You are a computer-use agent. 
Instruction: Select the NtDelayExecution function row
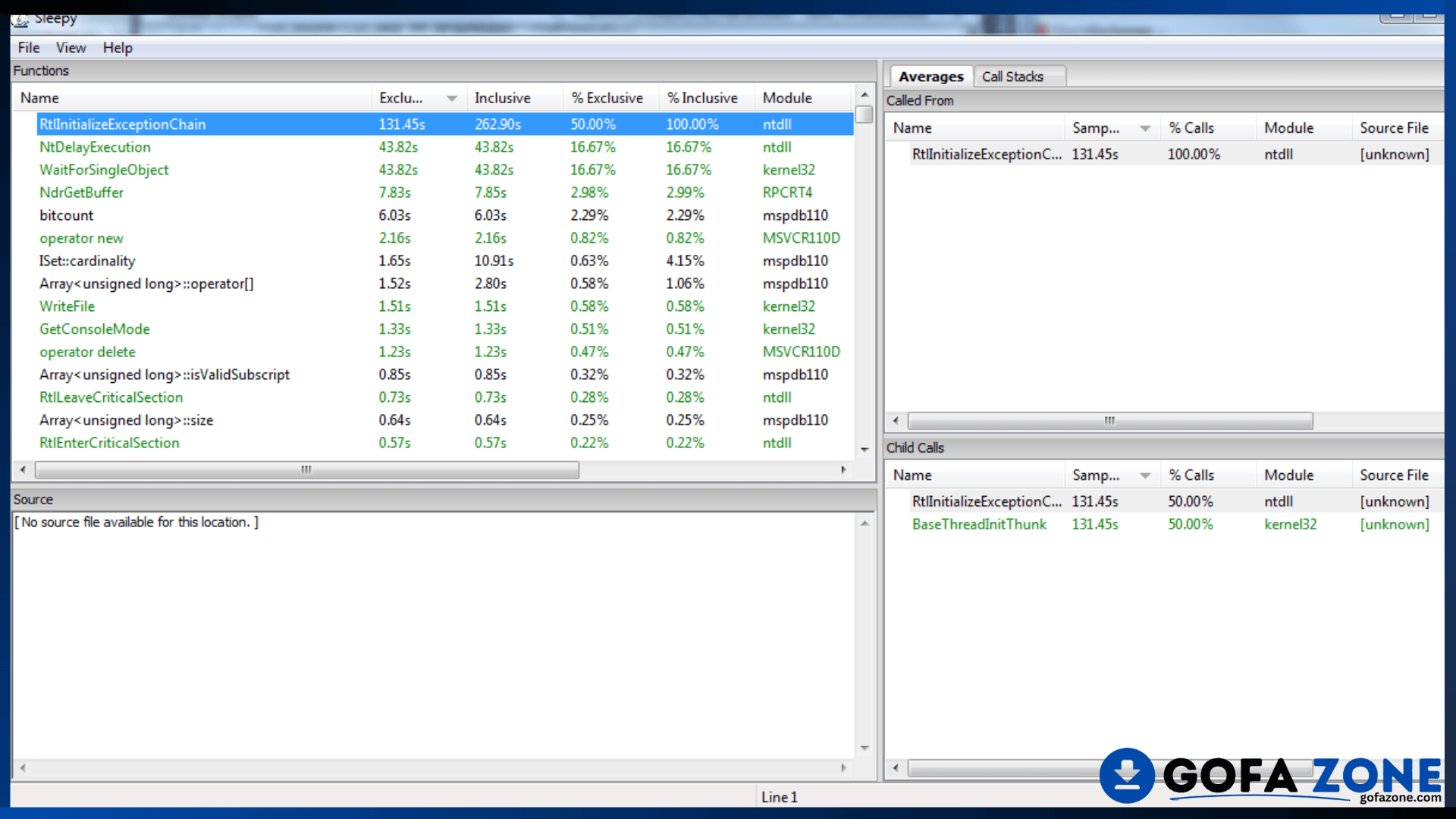[444, 147]
